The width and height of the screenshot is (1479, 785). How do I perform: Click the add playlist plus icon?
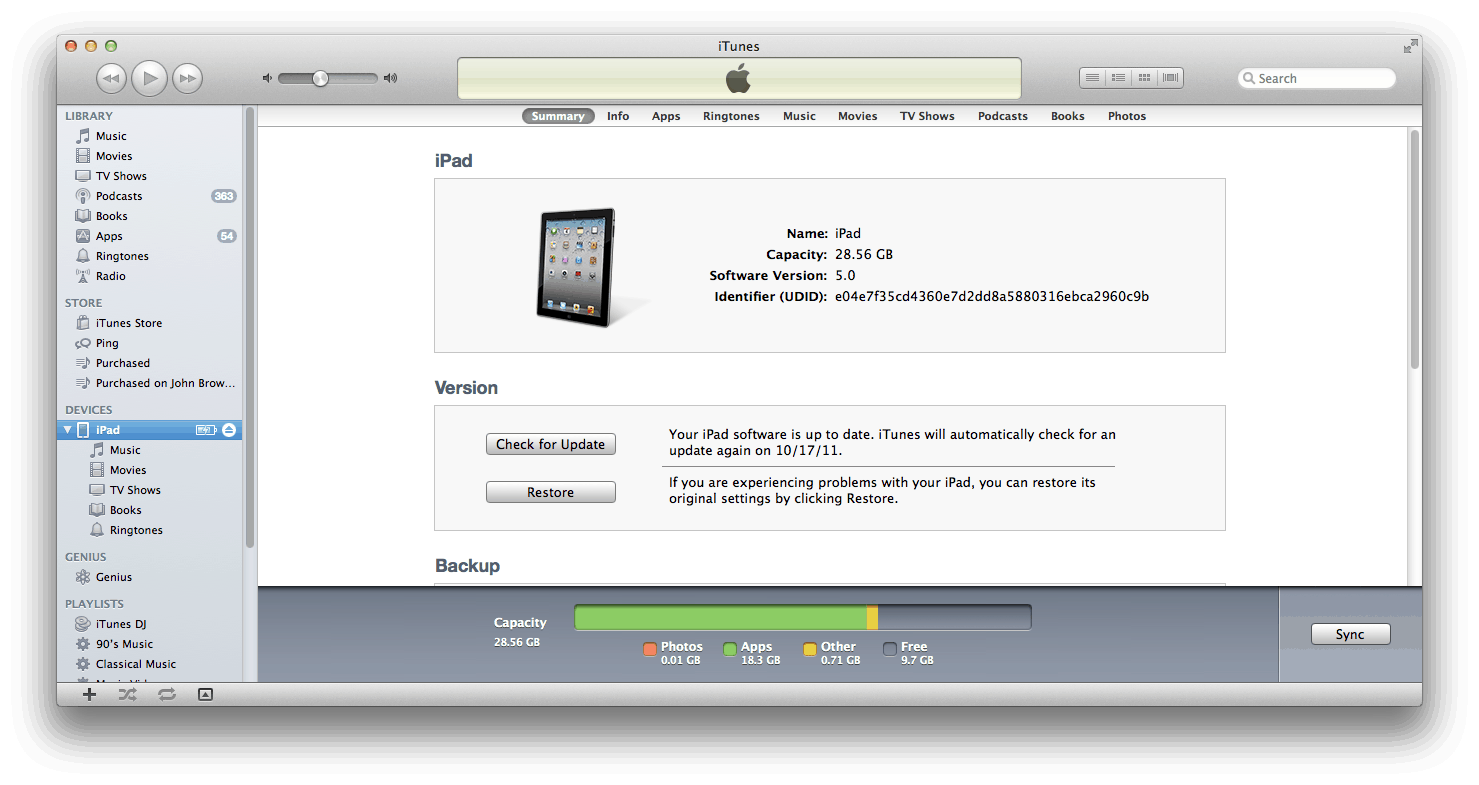89,694
